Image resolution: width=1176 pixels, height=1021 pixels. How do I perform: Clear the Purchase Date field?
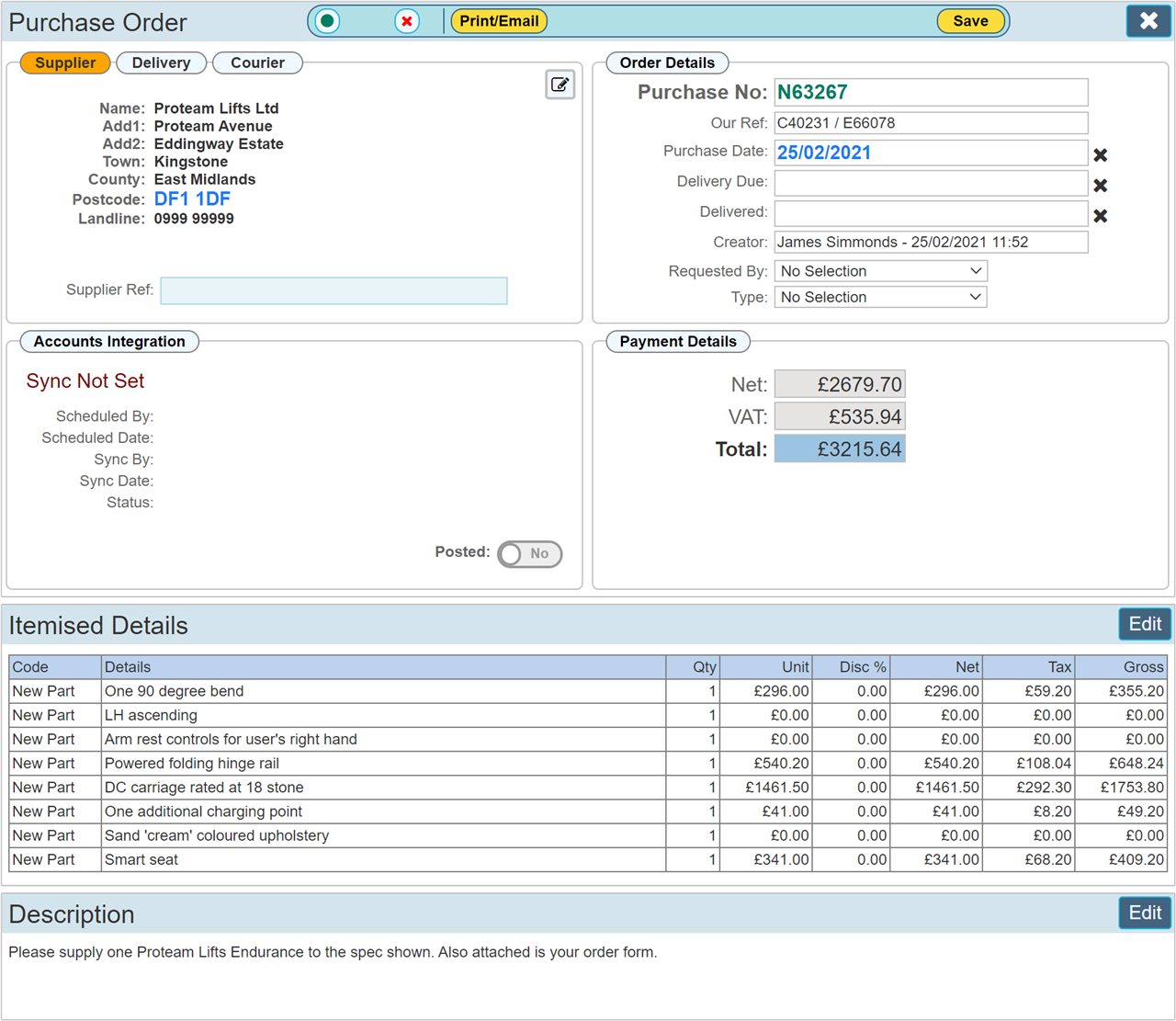click(x=1101, y=155)
